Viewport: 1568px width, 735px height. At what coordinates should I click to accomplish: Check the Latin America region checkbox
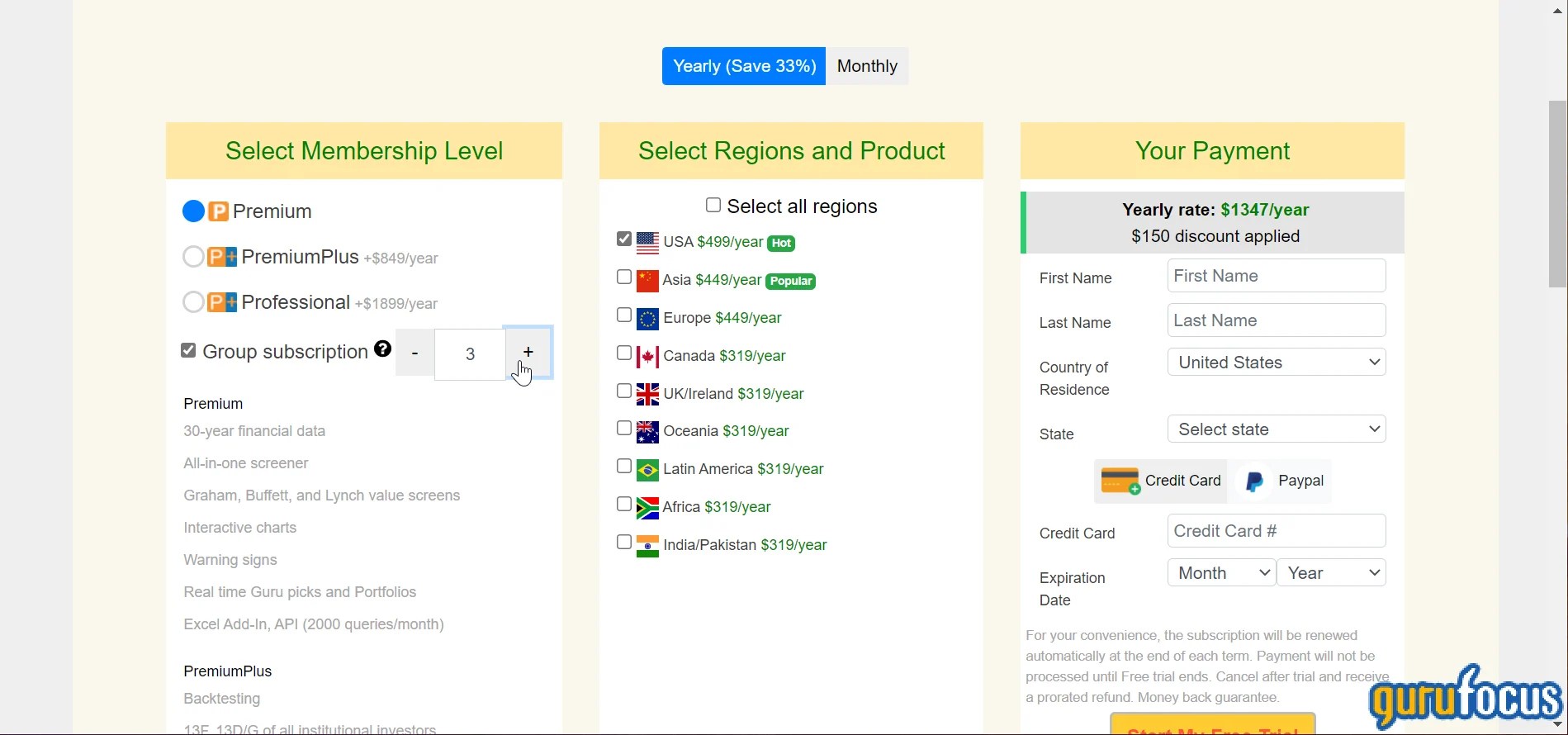[624, 467]
